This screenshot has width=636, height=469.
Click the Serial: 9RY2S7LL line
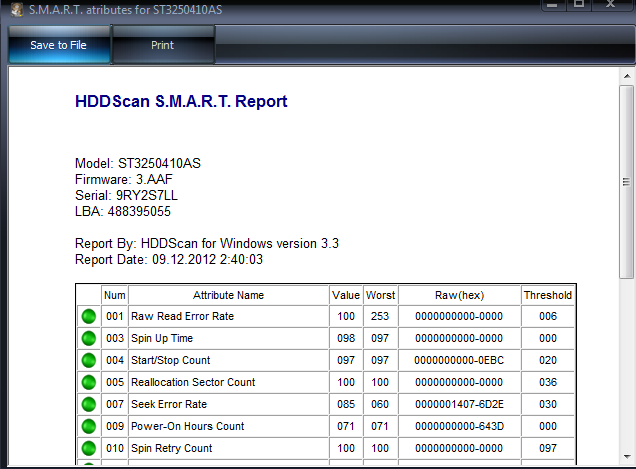(x=126, y=196)
